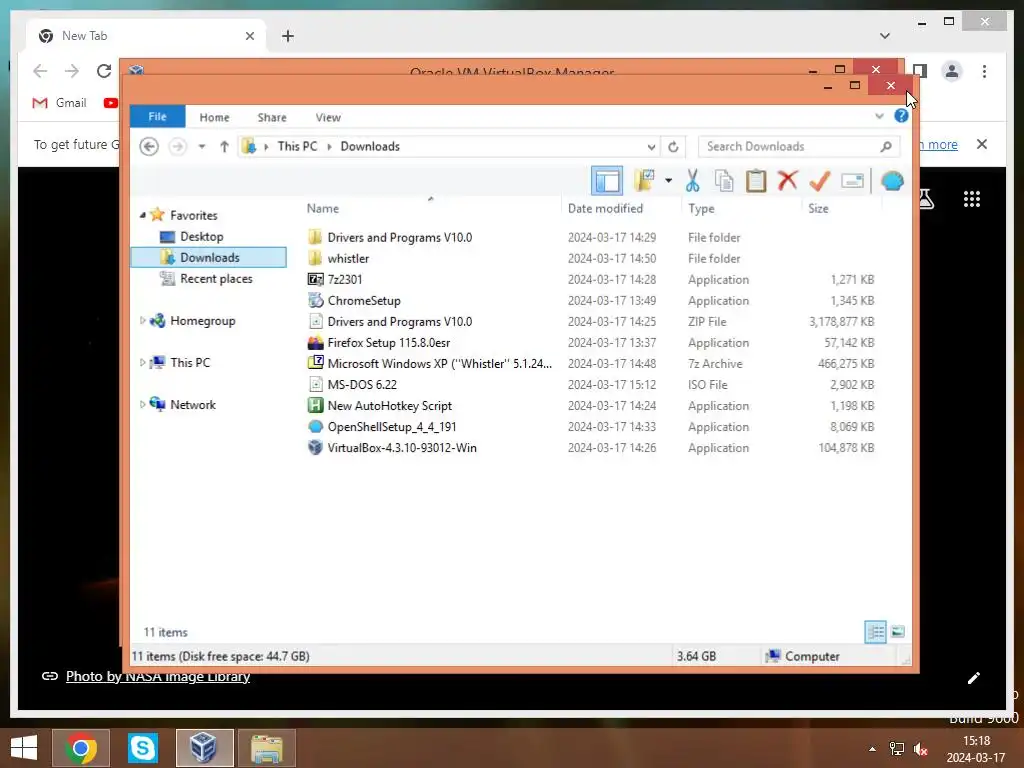Open Classic Shell settings shell icon

pos(892,181)
